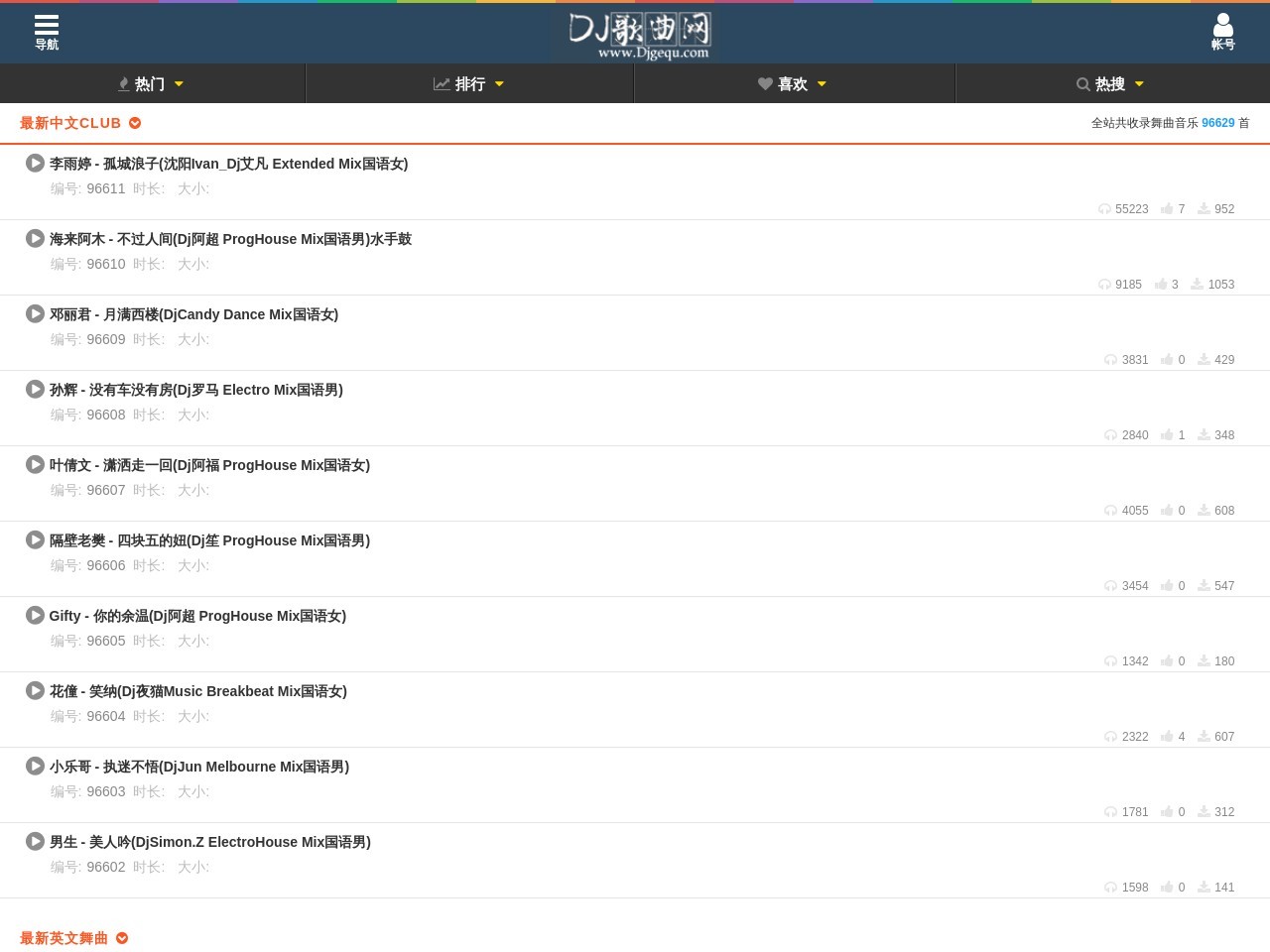Open song title 隔壁老樊 - 四块五的妞
This screenshot has height=952, width=1270.
209,540
